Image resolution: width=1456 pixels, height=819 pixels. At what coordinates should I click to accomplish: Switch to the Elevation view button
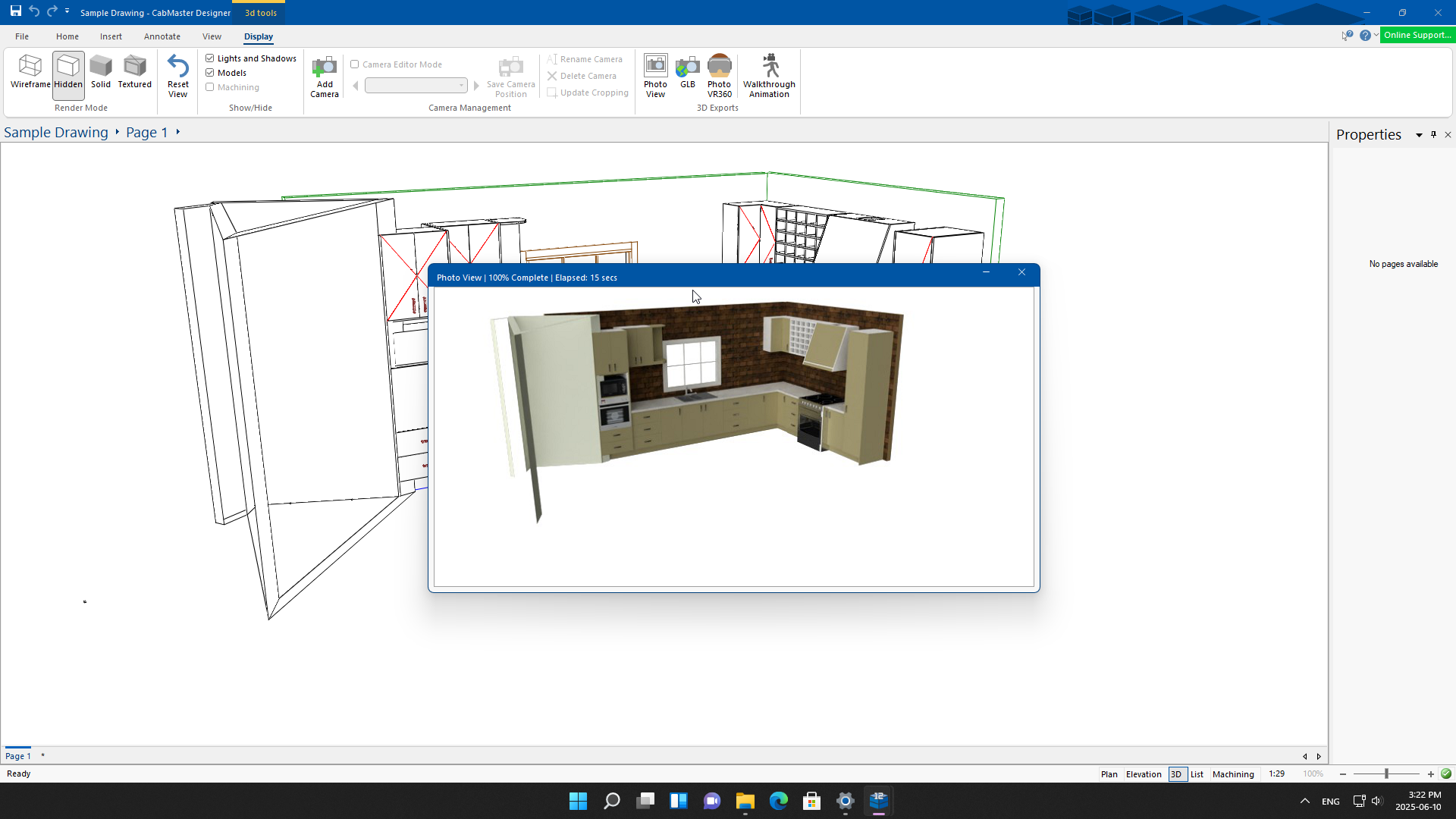coord(1144,774)
